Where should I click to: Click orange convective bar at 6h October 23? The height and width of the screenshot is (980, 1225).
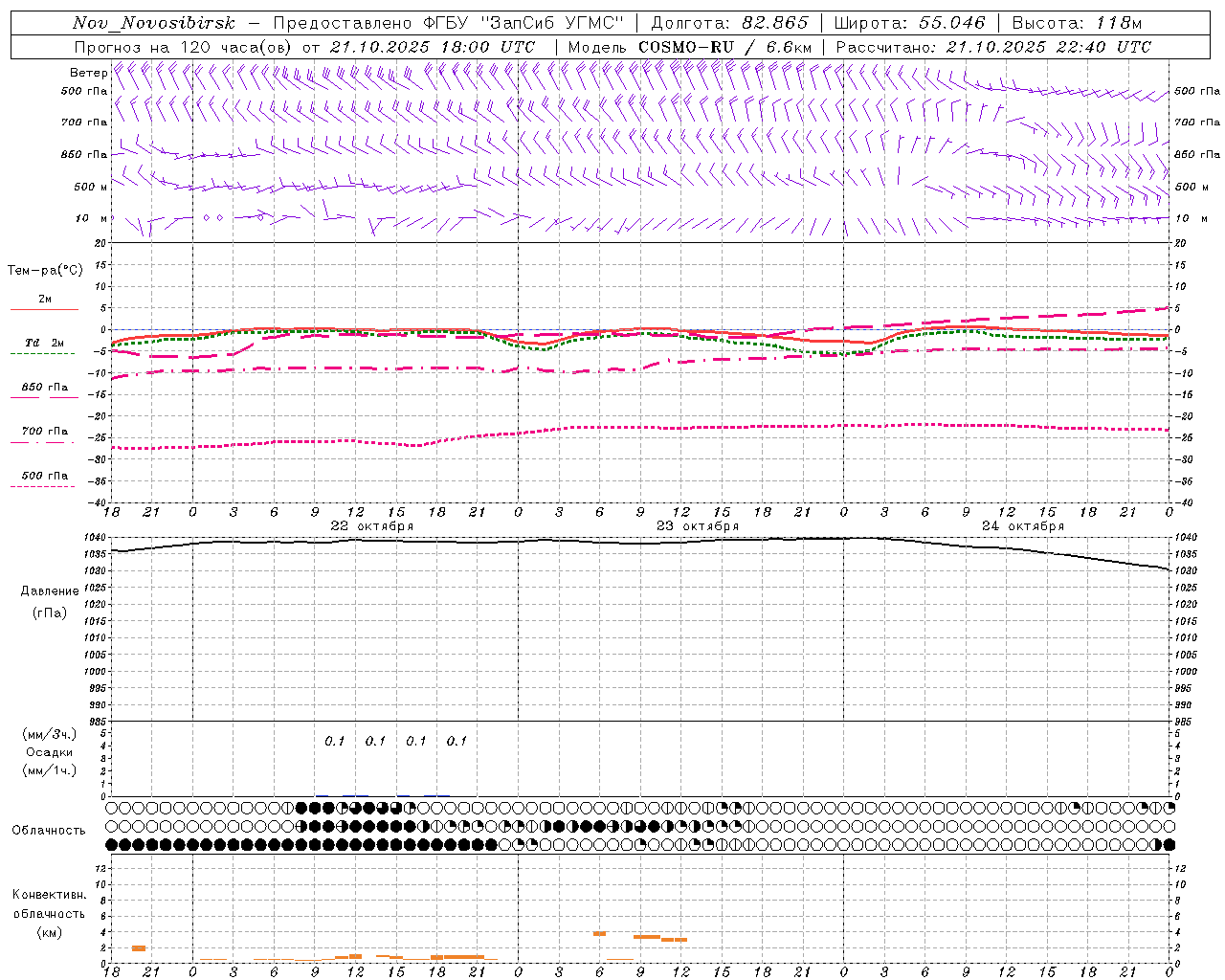600,933
